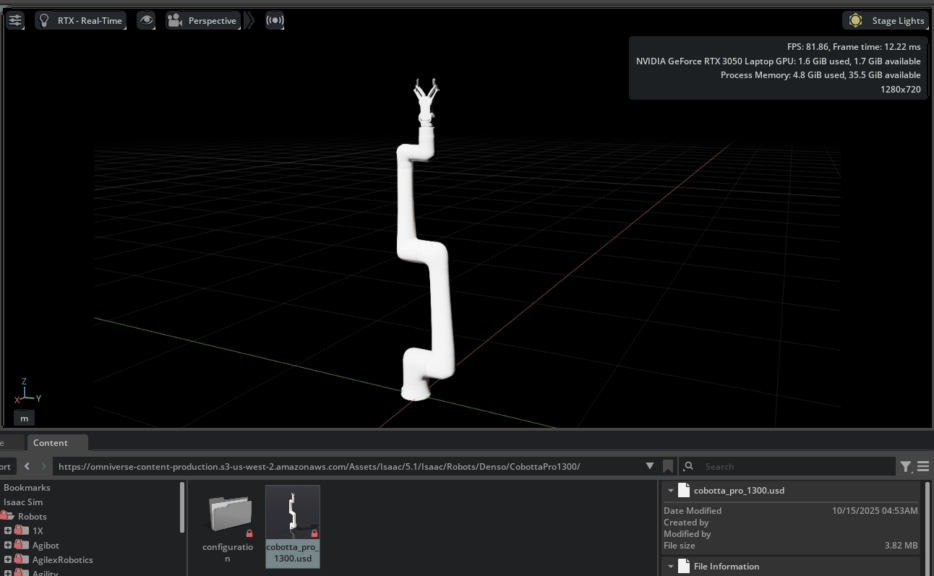The width and height of the screenshot is (934, 576).
Task: Toggle the viewport eye visibility menu
Action: point(146,20)
